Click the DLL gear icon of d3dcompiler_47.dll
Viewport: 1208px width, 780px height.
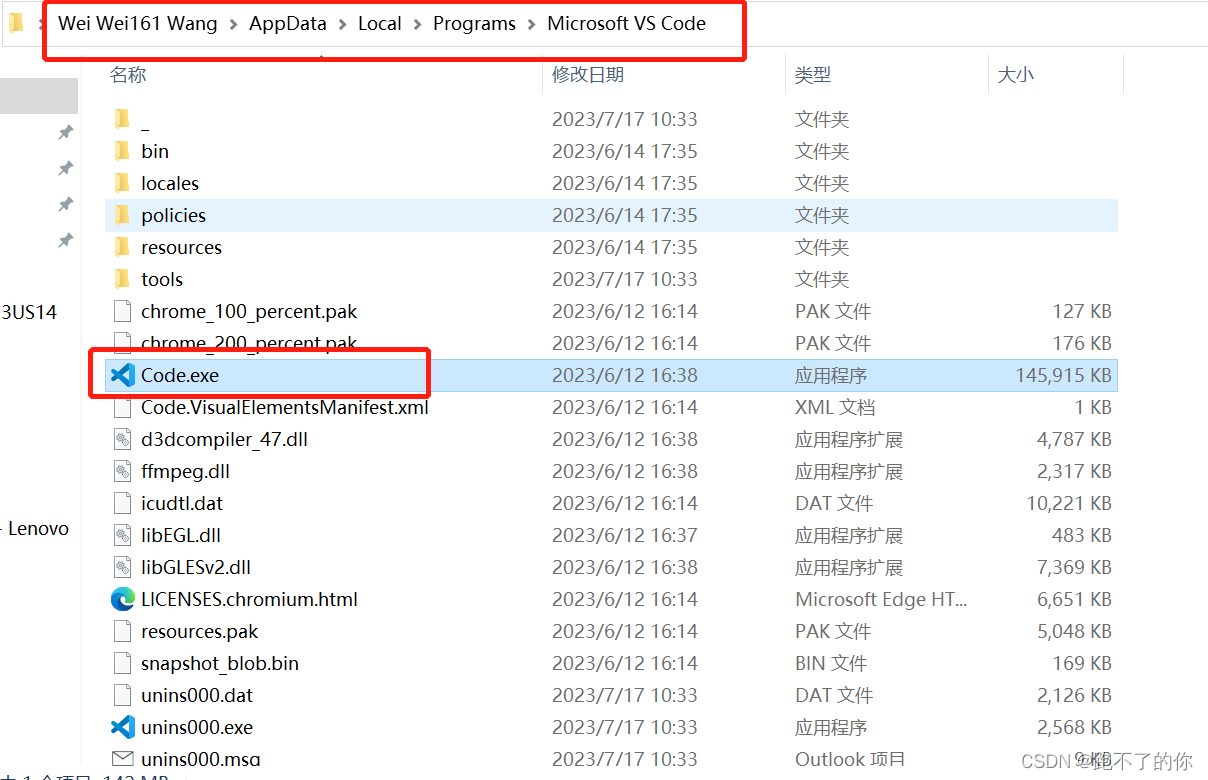coord(122,439)
